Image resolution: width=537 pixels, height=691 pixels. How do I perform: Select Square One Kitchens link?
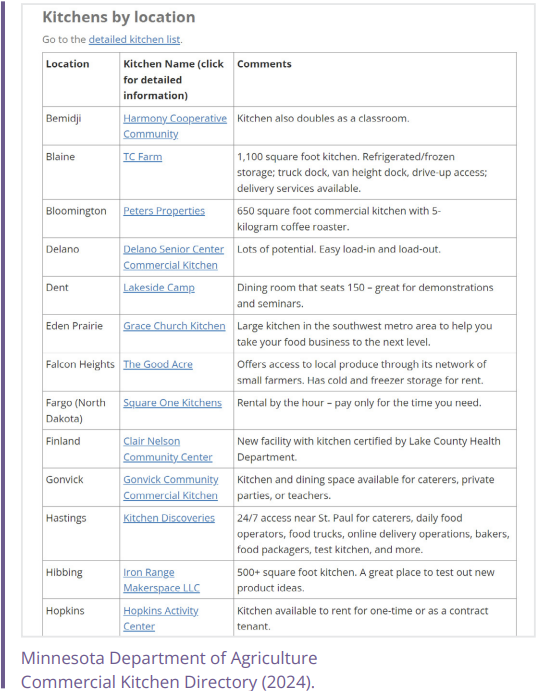172,403
